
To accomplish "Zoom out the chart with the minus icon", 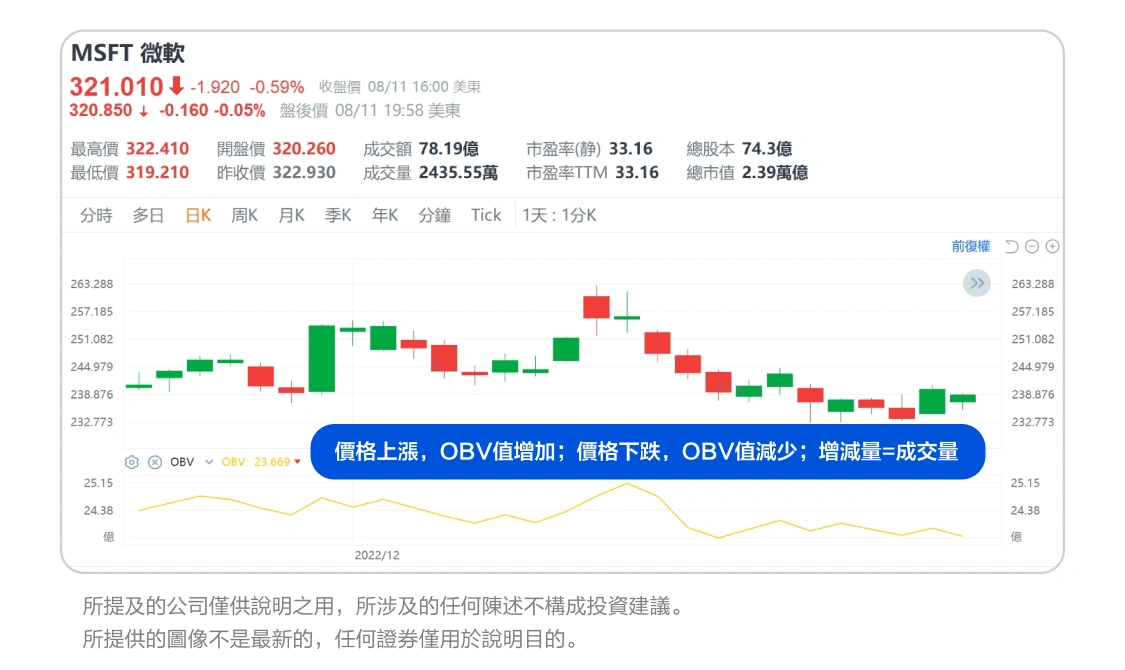I will pyautogui.click(x=1032, y=246).
